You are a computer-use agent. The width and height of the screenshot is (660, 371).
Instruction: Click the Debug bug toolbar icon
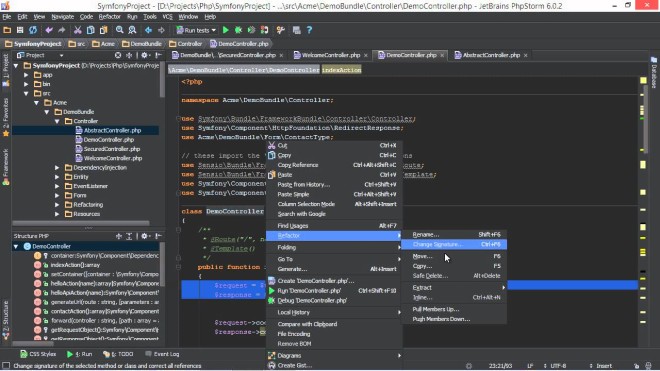tap(238, 30)
